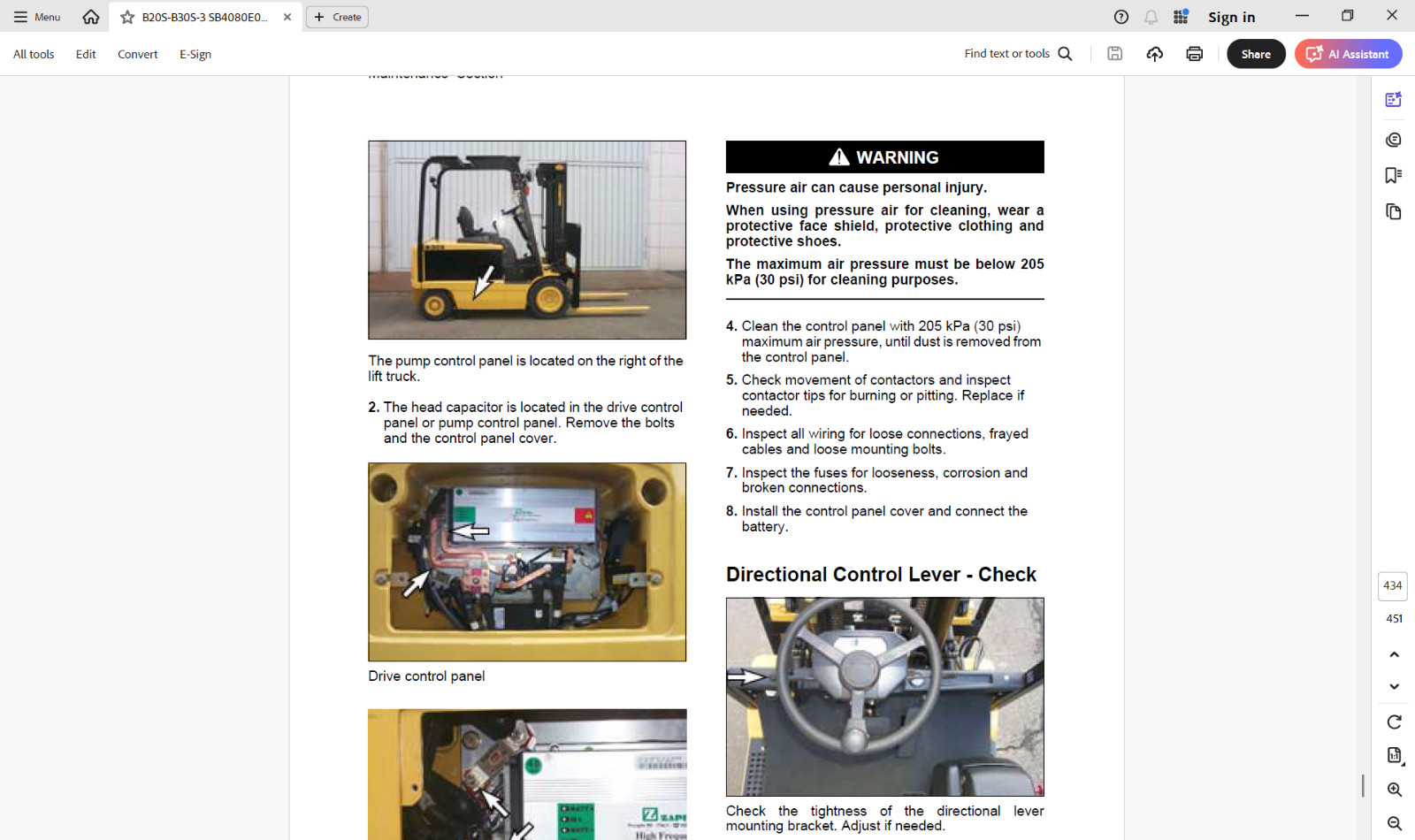Go to the previous page with up chevron
Viewport: 1415px width, 840px height.
1394,654
